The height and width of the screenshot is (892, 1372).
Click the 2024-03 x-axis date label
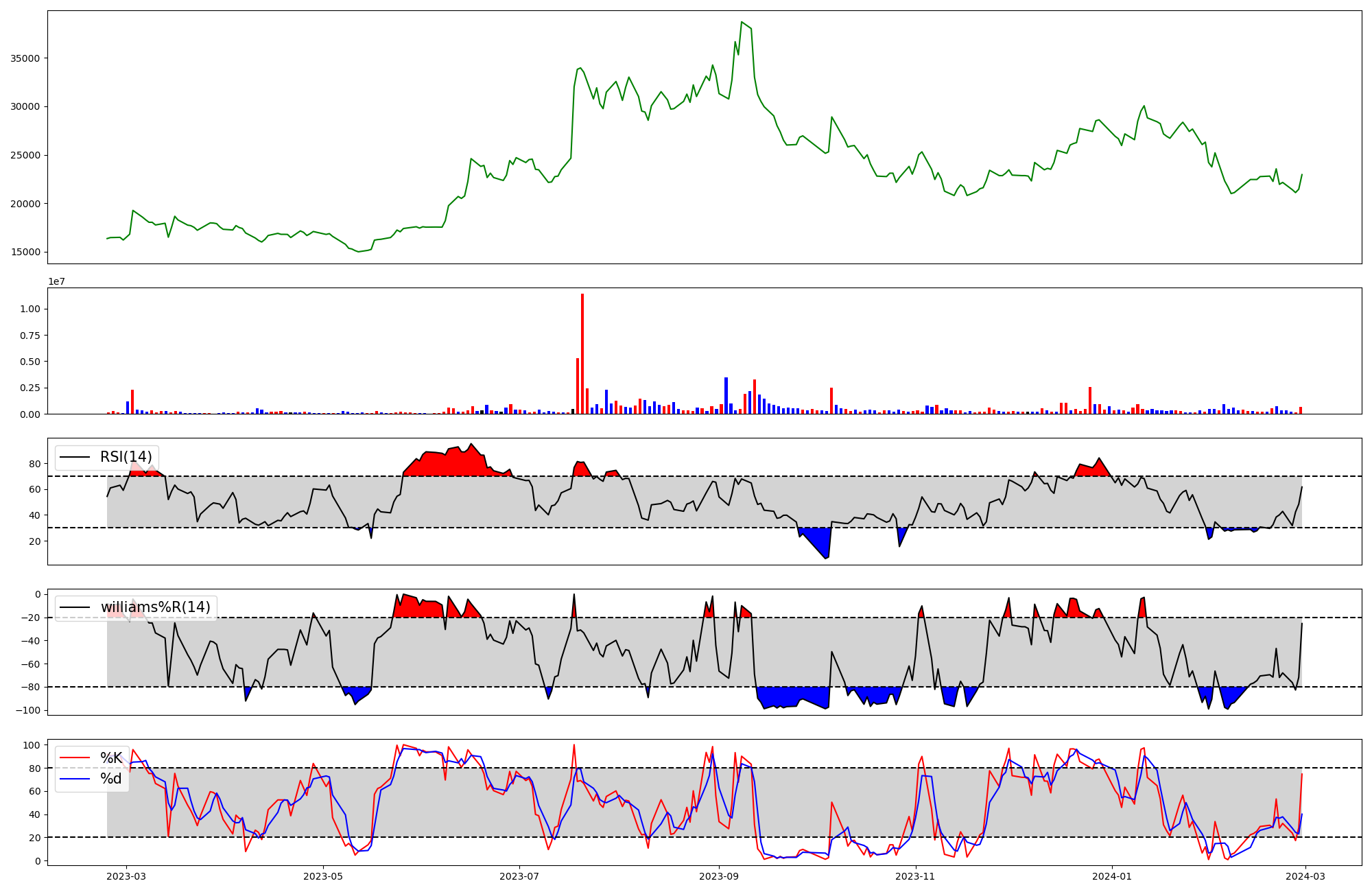click(x=1305, y=876)
